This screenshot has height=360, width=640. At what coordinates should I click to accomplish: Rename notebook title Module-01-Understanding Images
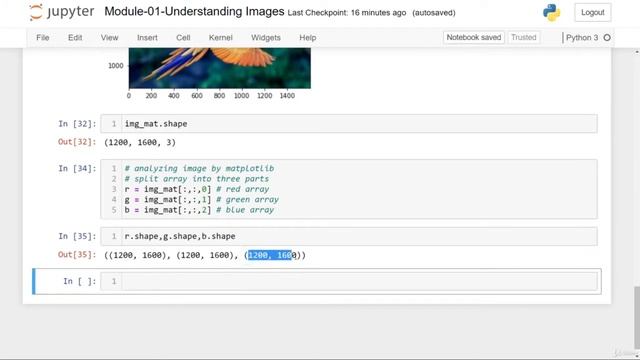(194, 11)
